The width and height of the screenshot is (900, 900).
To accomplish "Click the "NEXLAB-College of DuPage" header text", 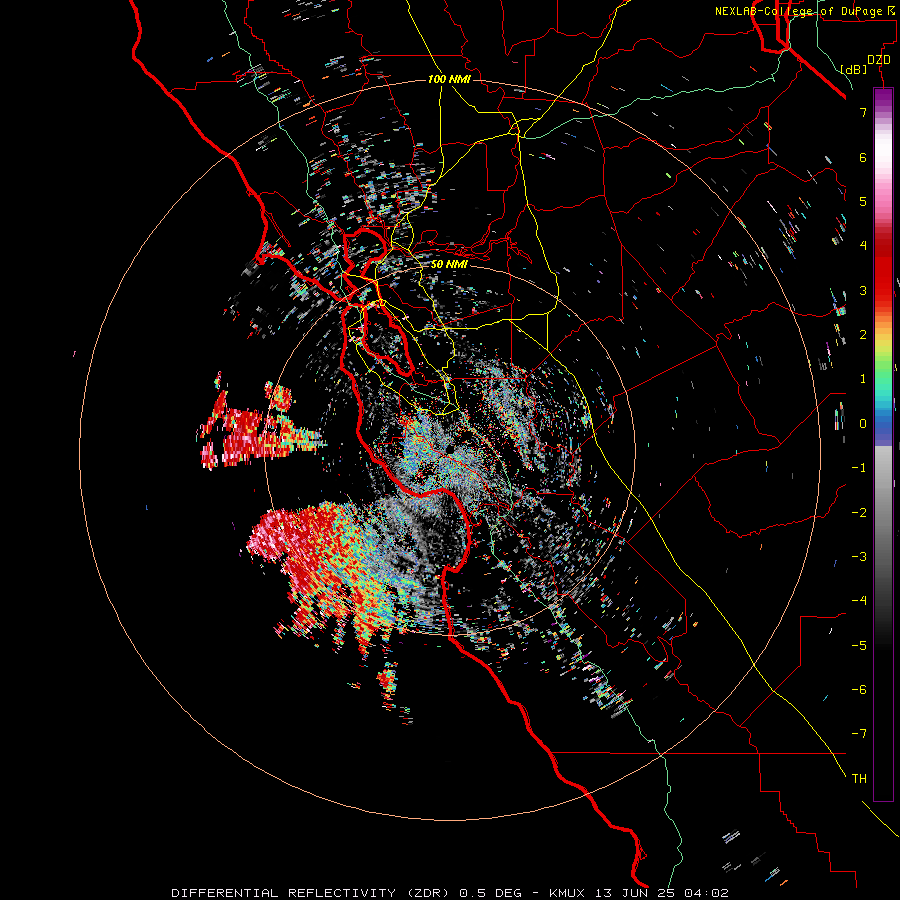I will (x=801, y=11).
